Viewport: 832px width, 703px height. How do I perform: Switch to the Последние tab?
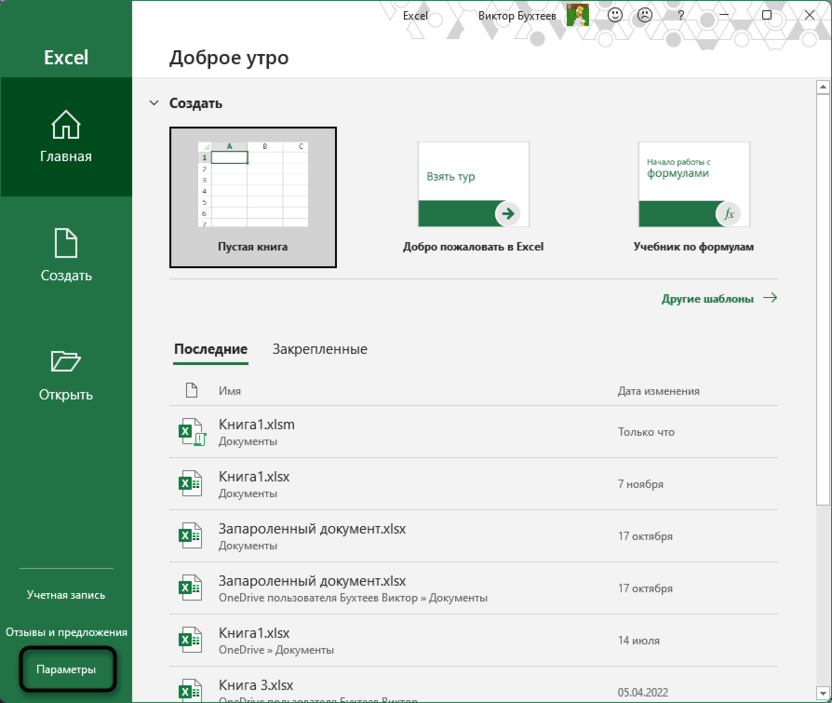coord(211,349)
